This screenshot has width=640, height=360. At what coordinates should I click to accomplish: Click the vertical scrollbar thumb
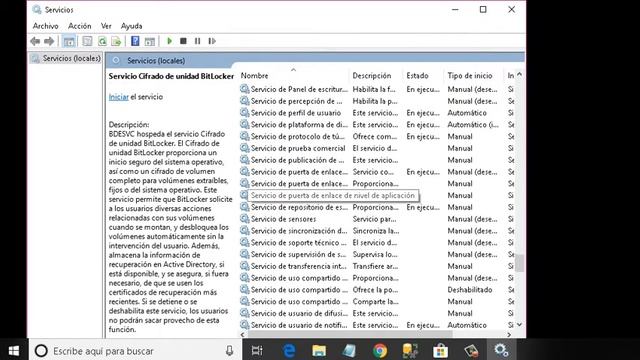(519, 263)
